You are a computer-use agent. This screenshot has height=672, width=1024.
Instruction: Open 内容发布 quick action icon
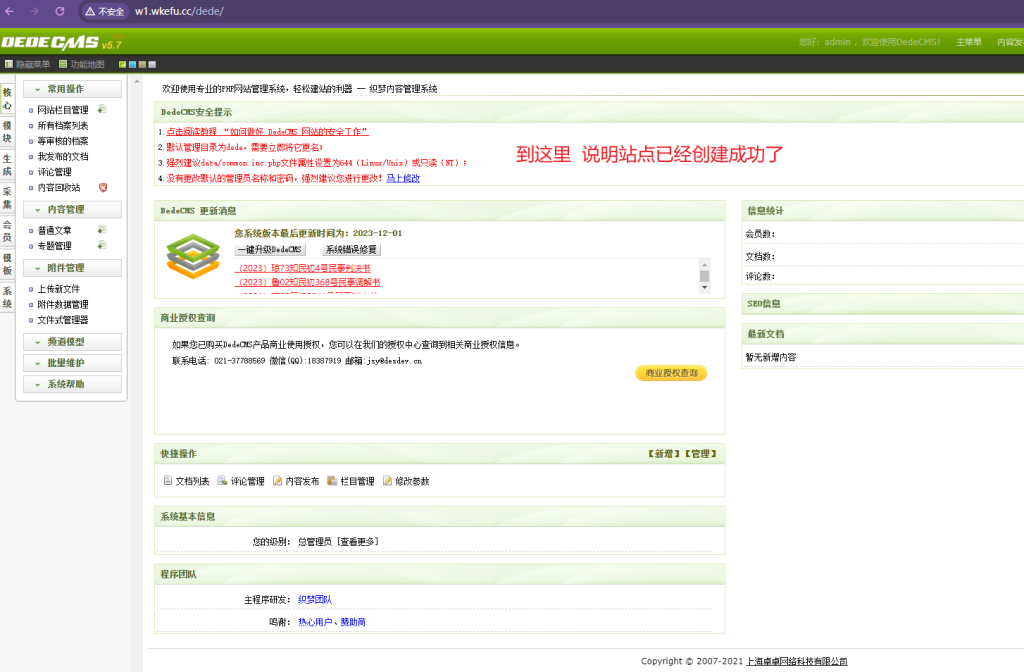pos(277,481)
